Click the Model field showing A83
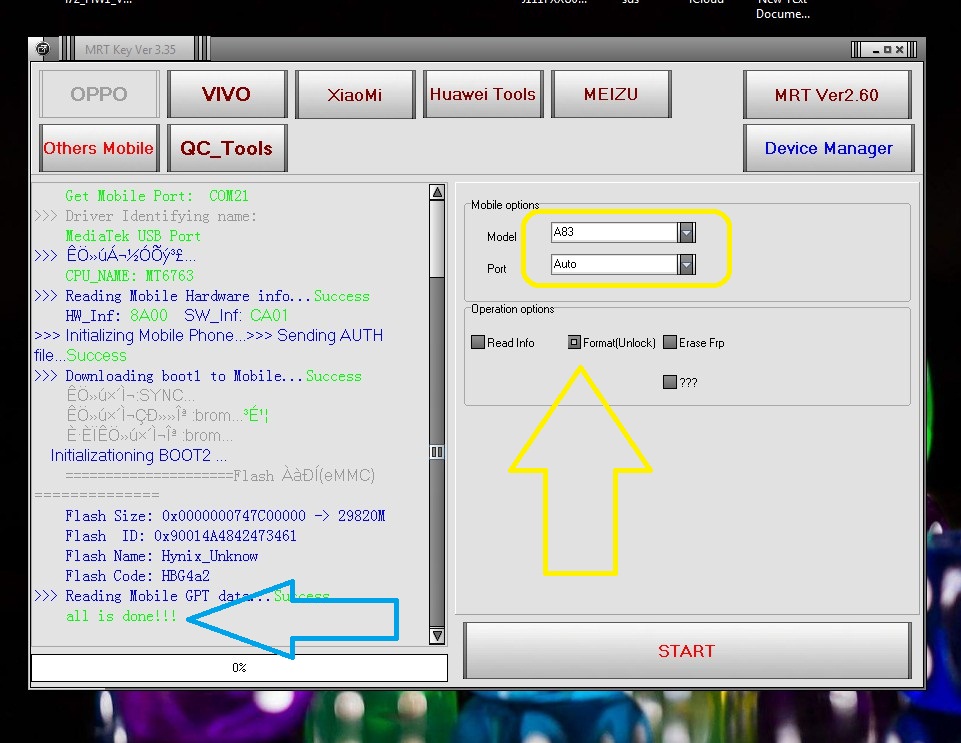 tap(614, 232)
